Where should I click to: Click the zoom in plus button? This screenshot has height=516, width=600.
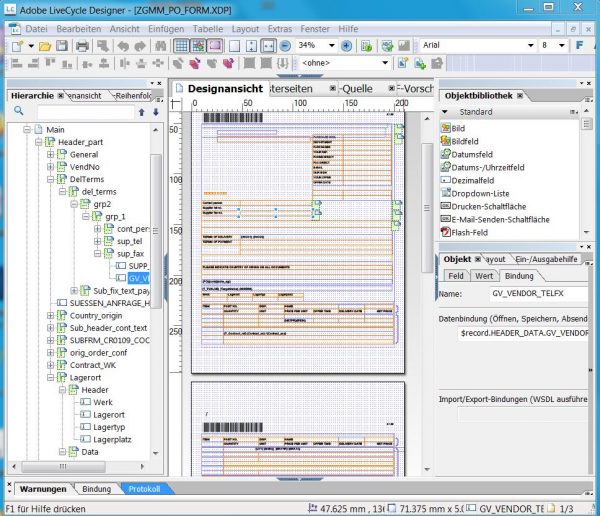tap(346, 46)
